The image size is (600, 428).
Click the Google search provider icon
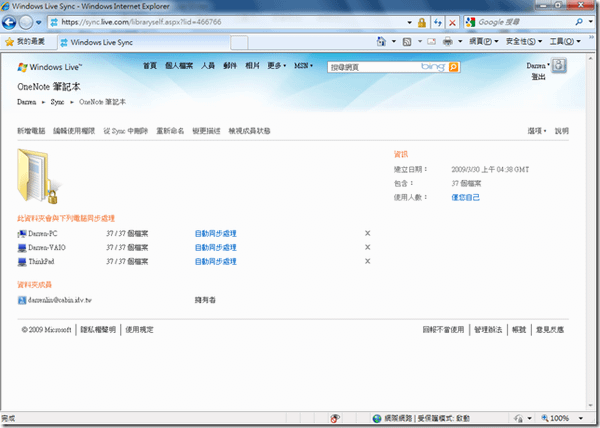pyautogui.click(x=470, y=22)
